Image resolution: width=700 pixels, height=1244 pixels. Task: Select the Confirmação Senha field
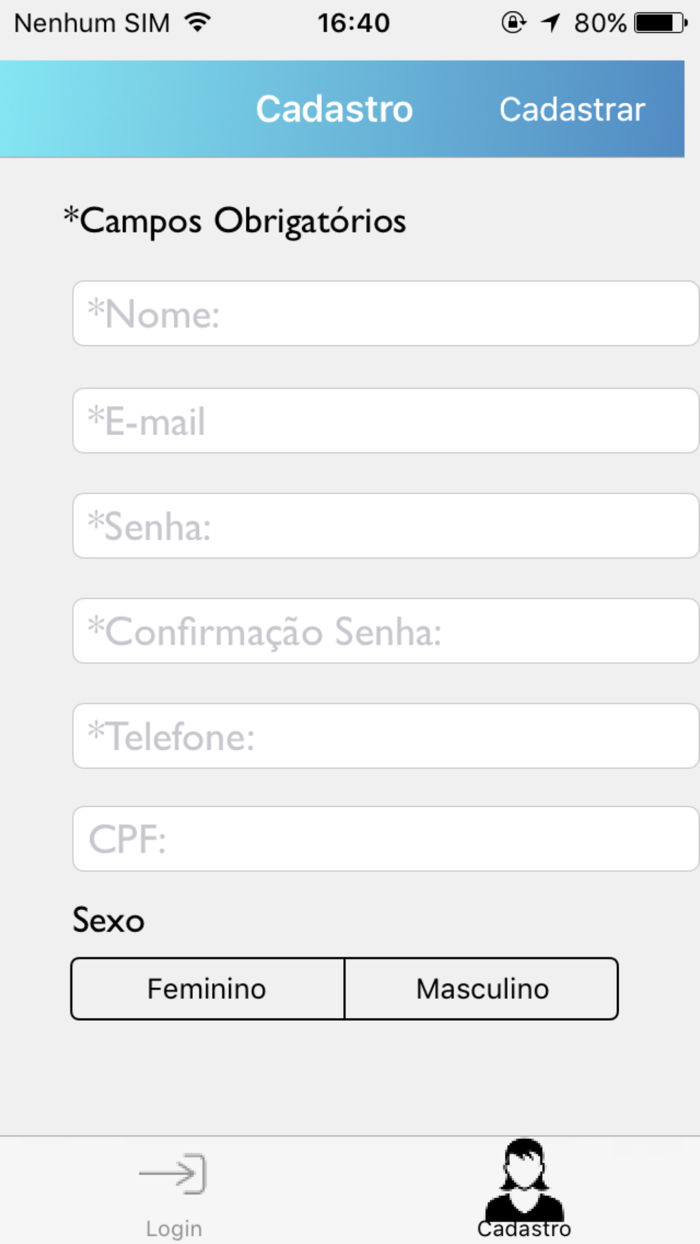pos(385,630)
